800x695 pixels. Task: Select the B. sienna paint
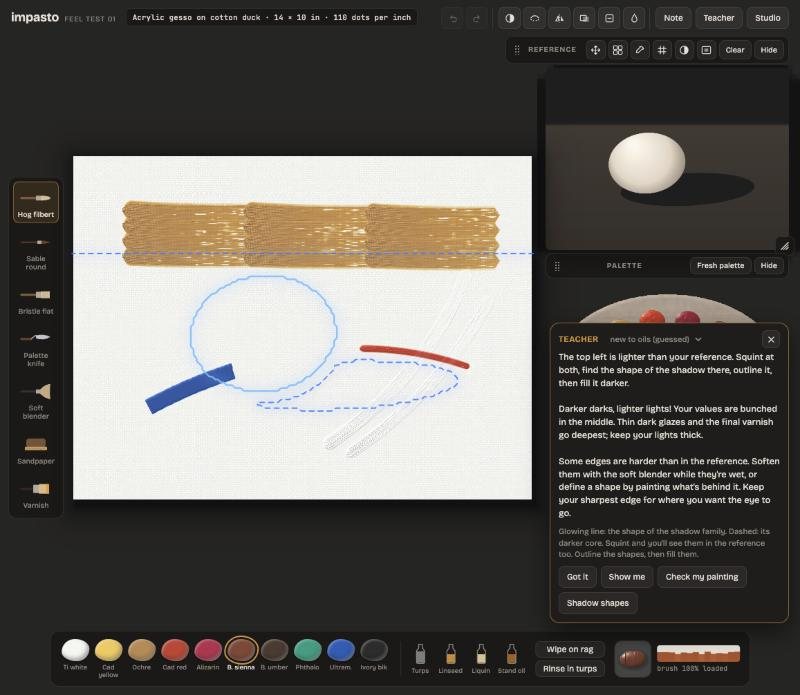coord(241,654)
